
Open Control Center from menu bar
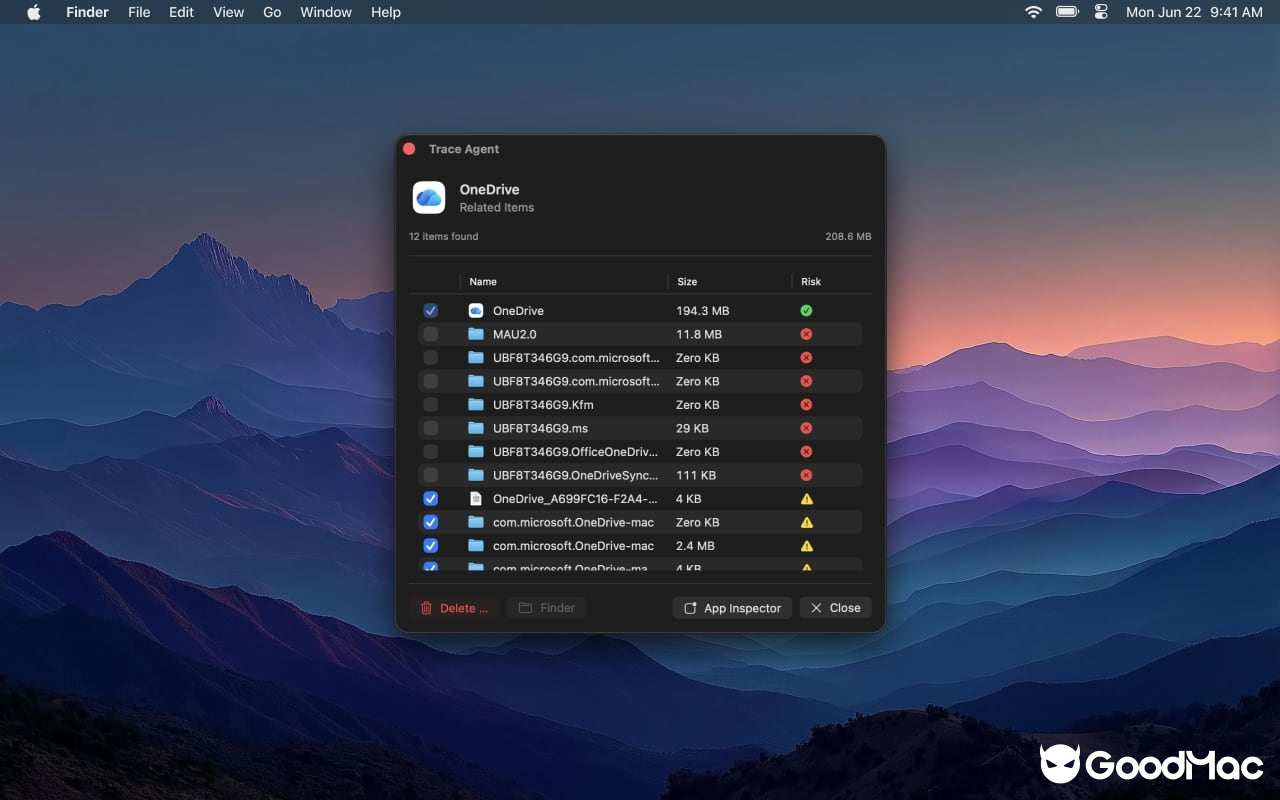click(x=1101, y=12)
